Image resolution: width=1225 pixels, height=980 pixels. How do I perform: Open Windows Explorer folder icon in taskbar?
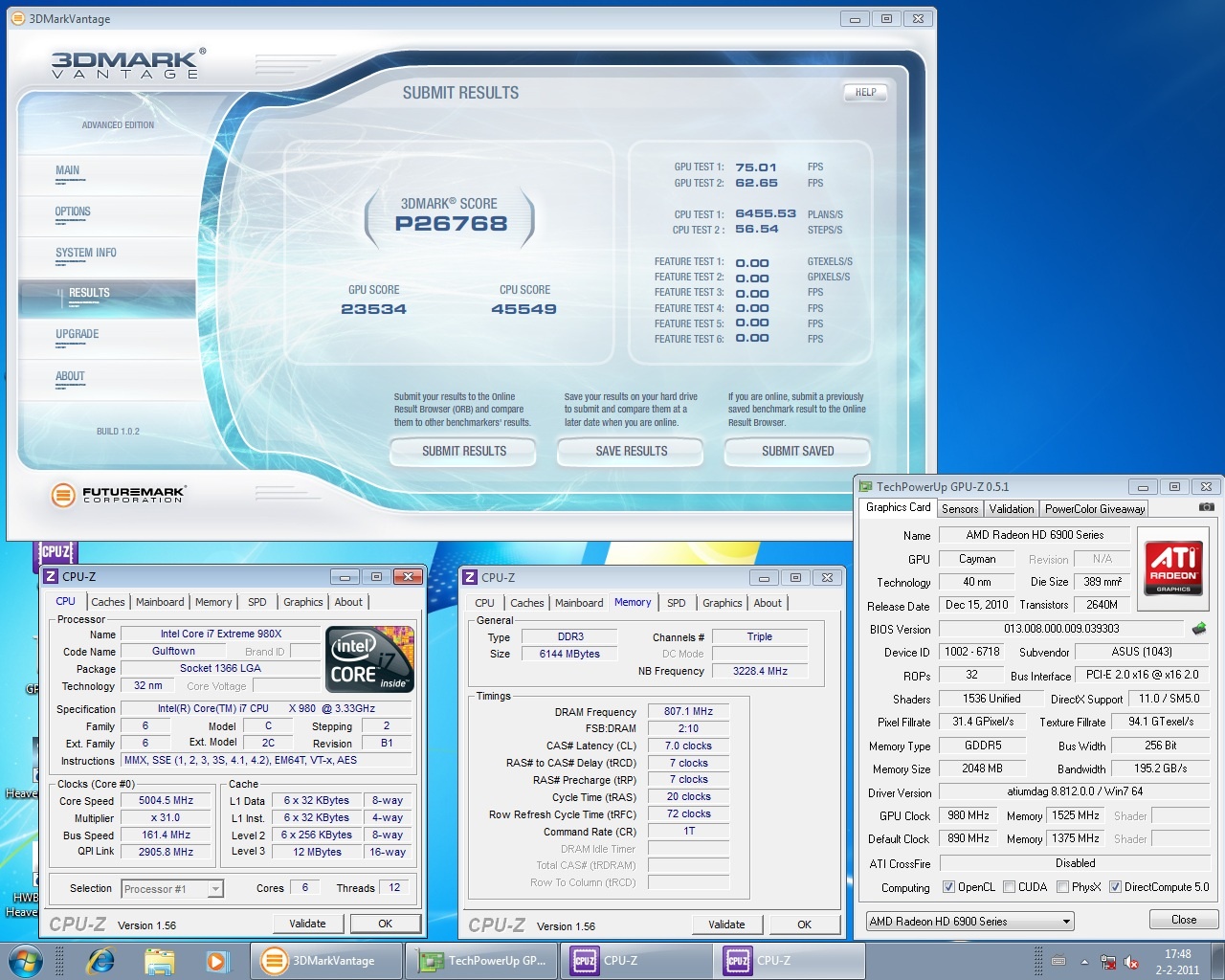tap(160, 961)
